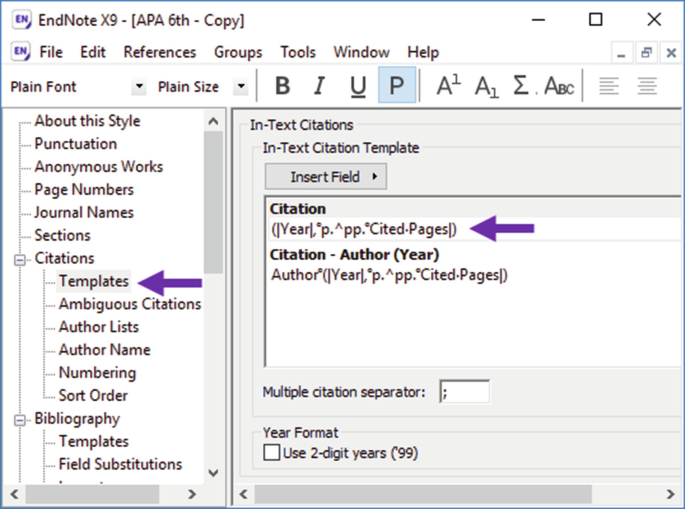The width and height of the screenshot is (685, 509).
Task: Collapse the Bibliography tree node
Action: (x=20, y=419)
